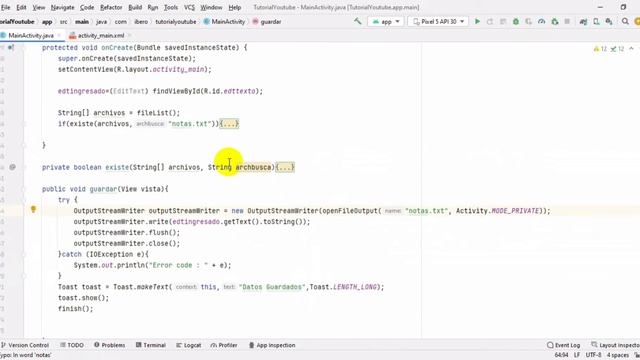This screenshot has height=360, width=640.
Task: Click the typos count indicator in the editor
Action: click(x=617, y=49)
